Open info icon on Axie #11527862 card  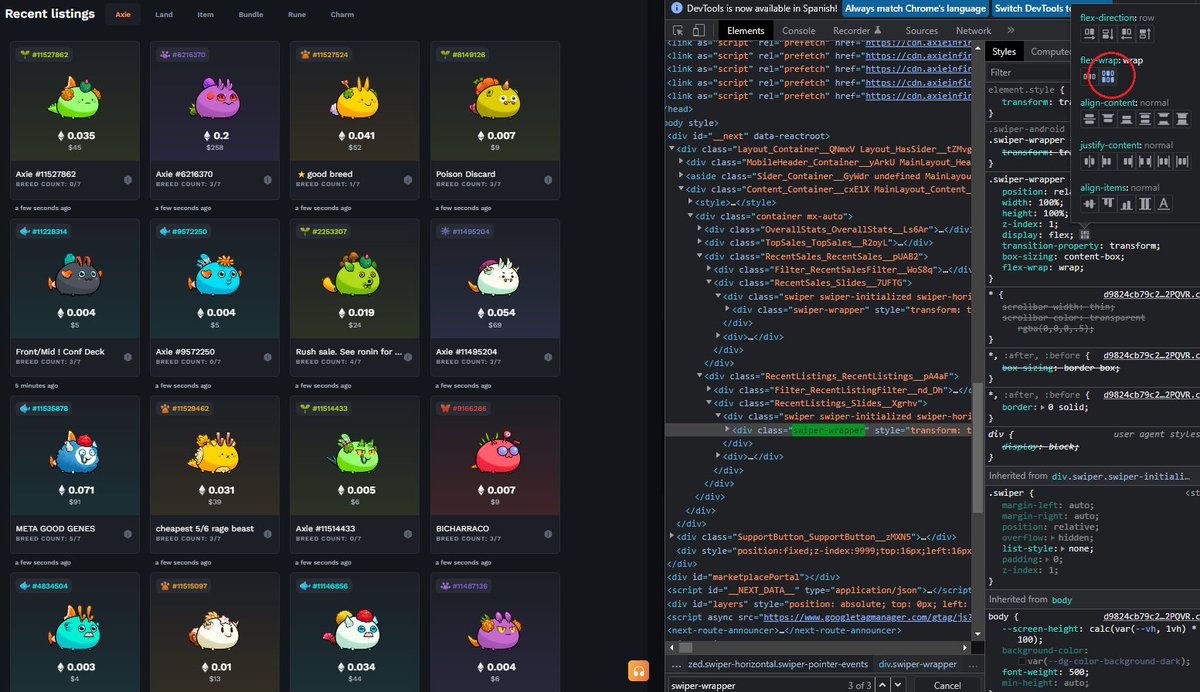pyautogui.click(x=127, y=180)
